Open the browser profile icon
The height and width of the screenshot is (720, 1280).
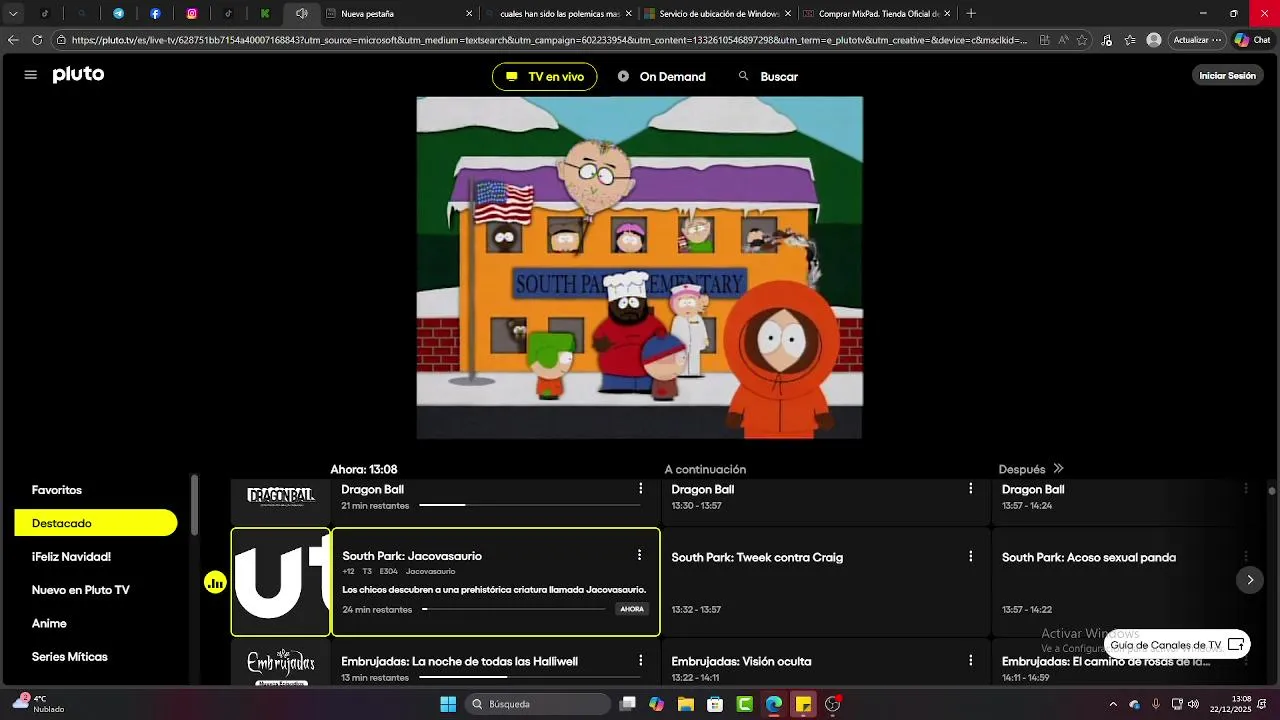tap(1154, 40)
